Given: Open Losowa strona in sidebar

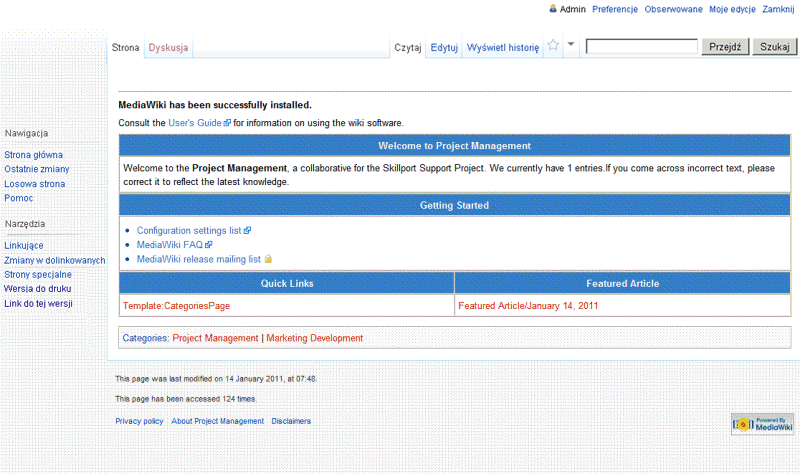Looking at the screenshot, I should point(35,184).
